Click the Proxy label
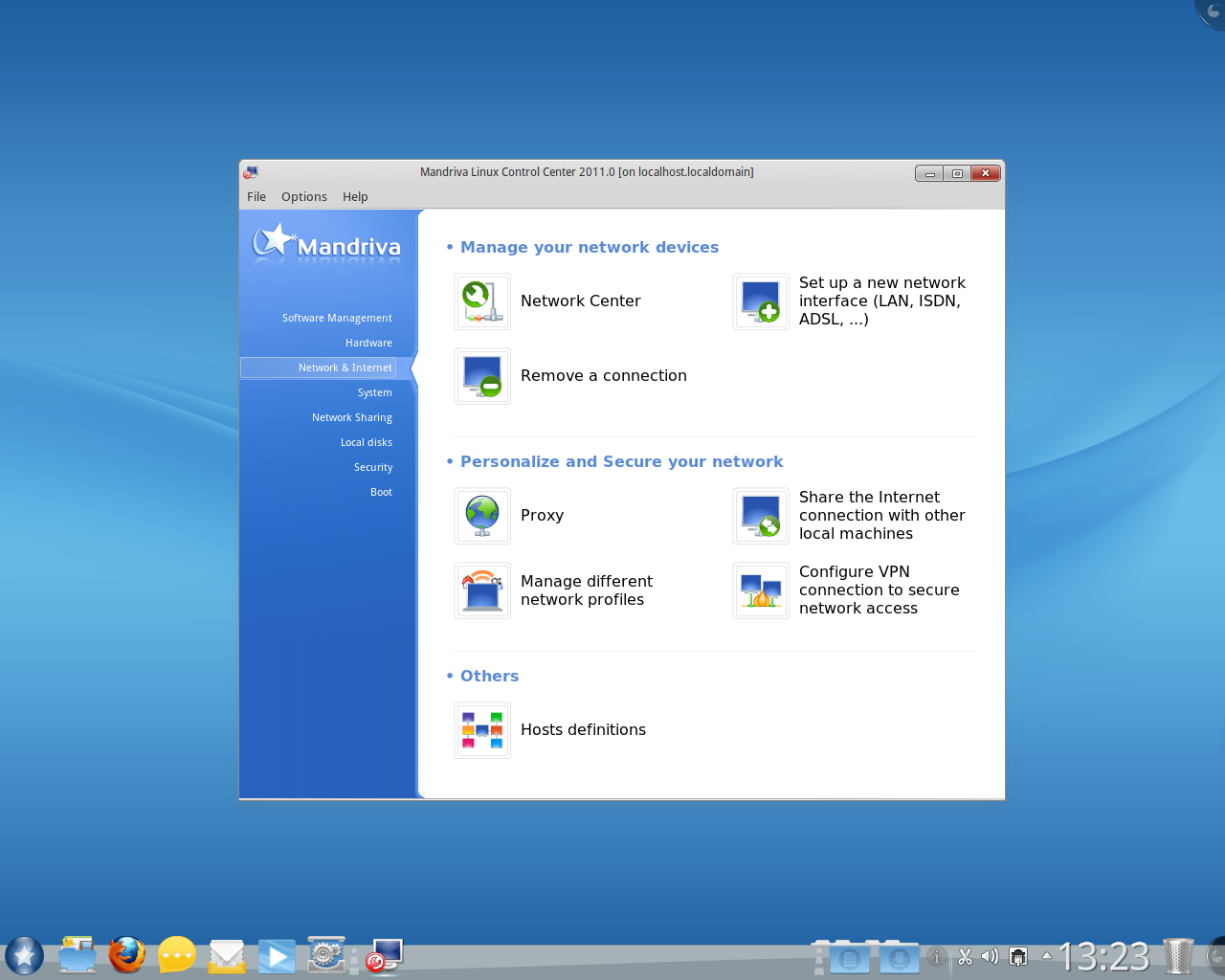 point(542,516)
